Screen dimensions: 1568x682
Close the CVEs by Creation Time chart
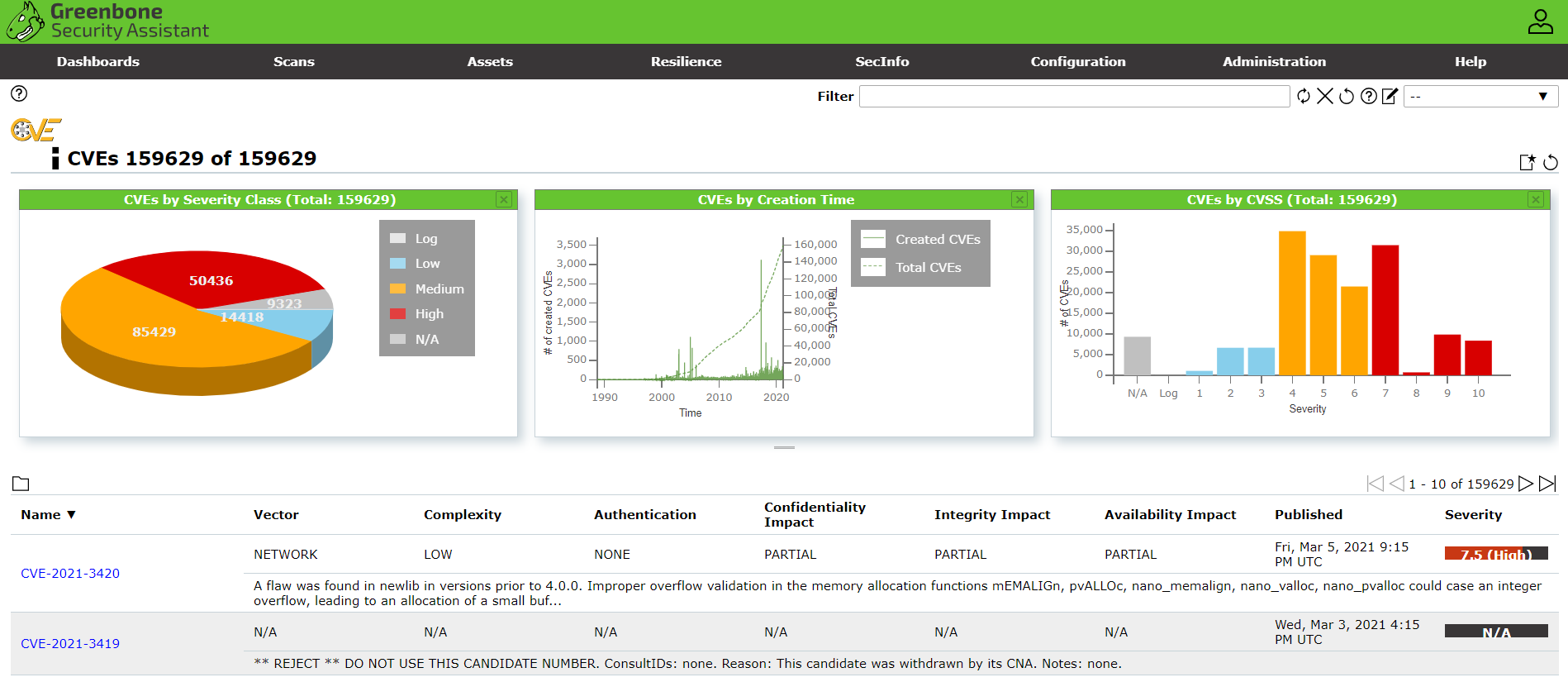tap(1019, 200)
